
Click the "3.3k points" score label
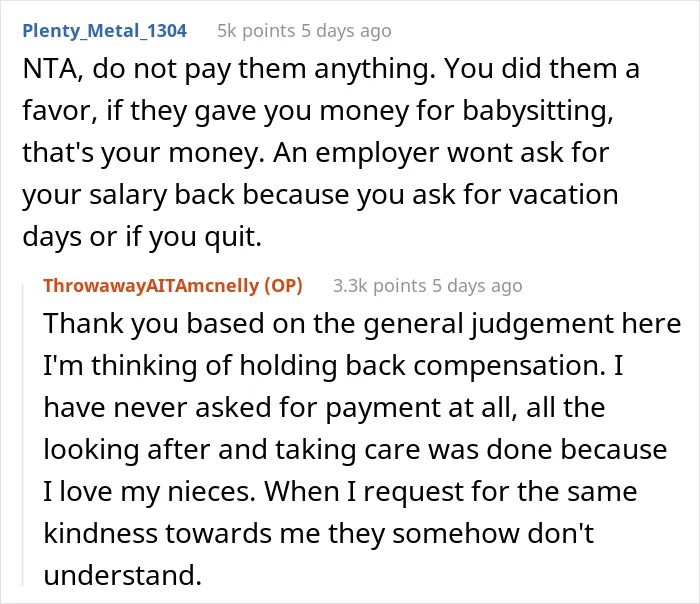[x=379, y=286]
